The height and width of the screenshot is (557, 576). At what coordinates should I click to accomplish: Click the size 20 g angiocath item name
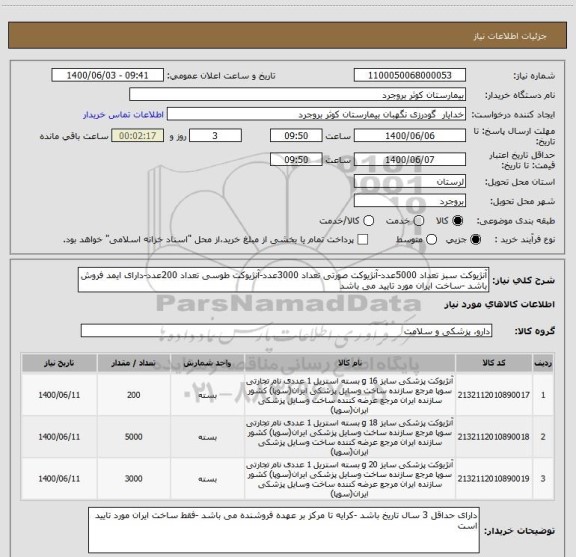tap(350, 479)
